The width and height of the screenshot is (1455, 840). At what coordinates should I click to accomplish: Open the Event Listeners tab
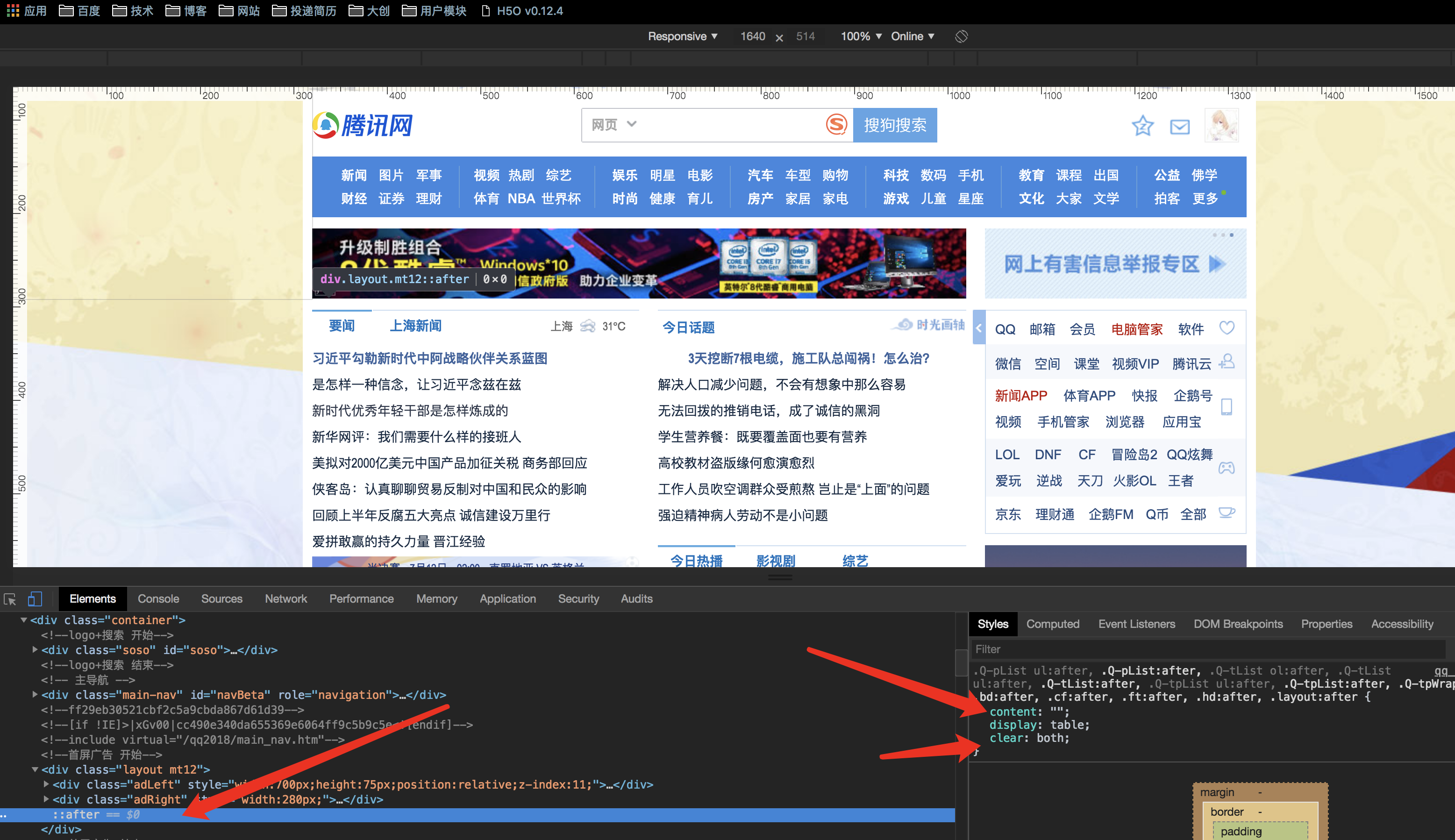click(1136, 624)
